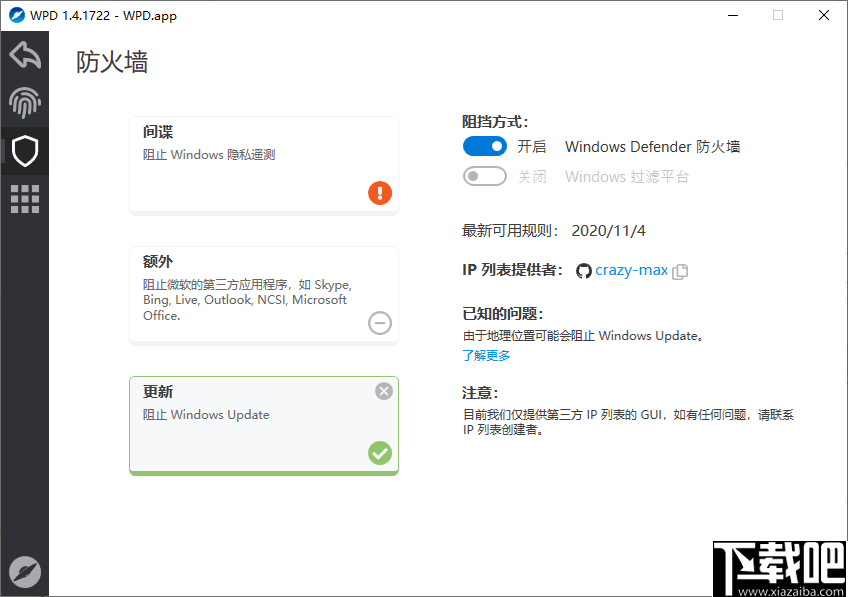848x597 pixels.
Task: Dismiss the 更新 card via its X button
Action: 383,391
